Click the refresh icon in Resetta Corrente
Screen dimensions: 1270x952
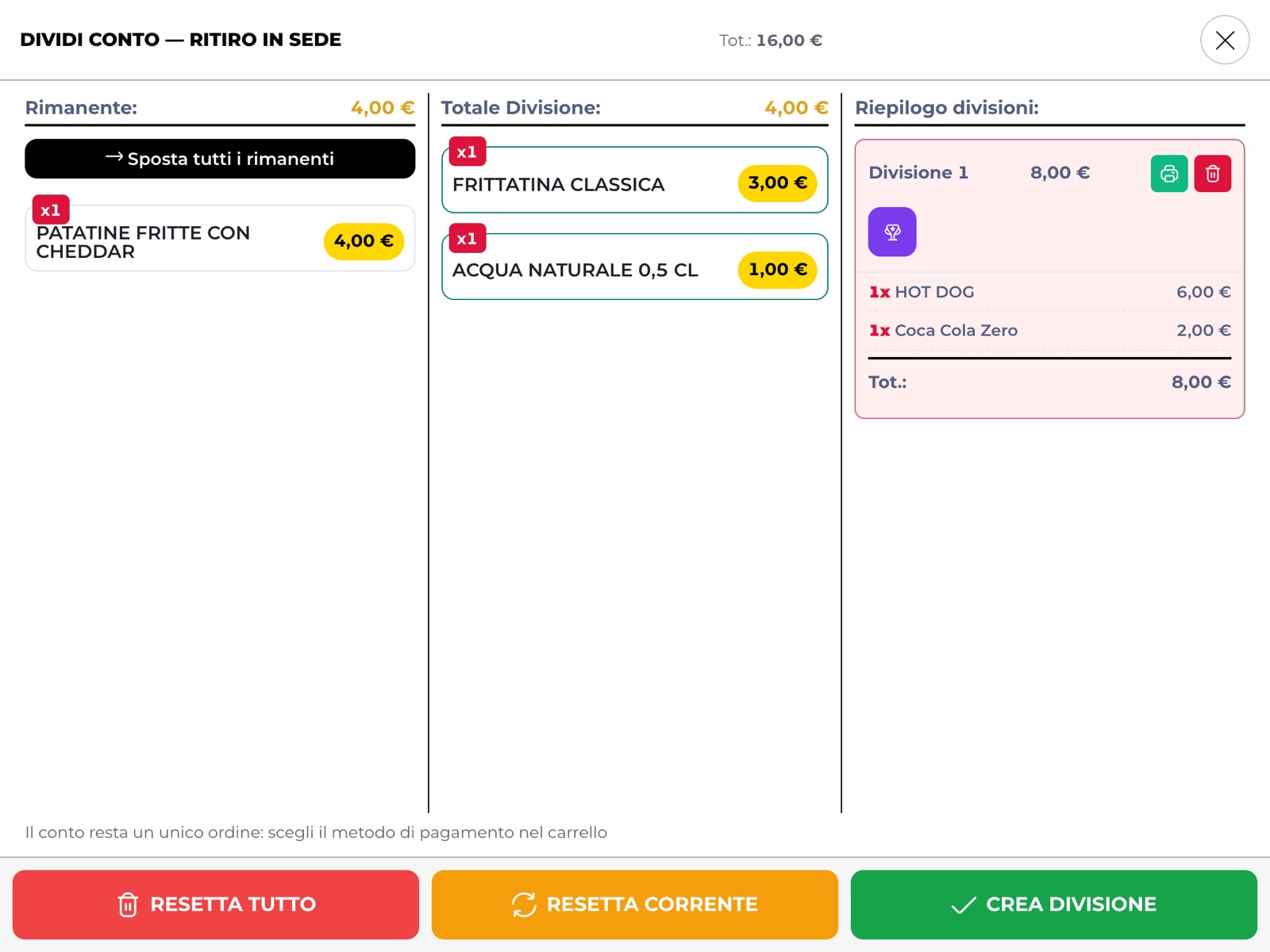524,904
